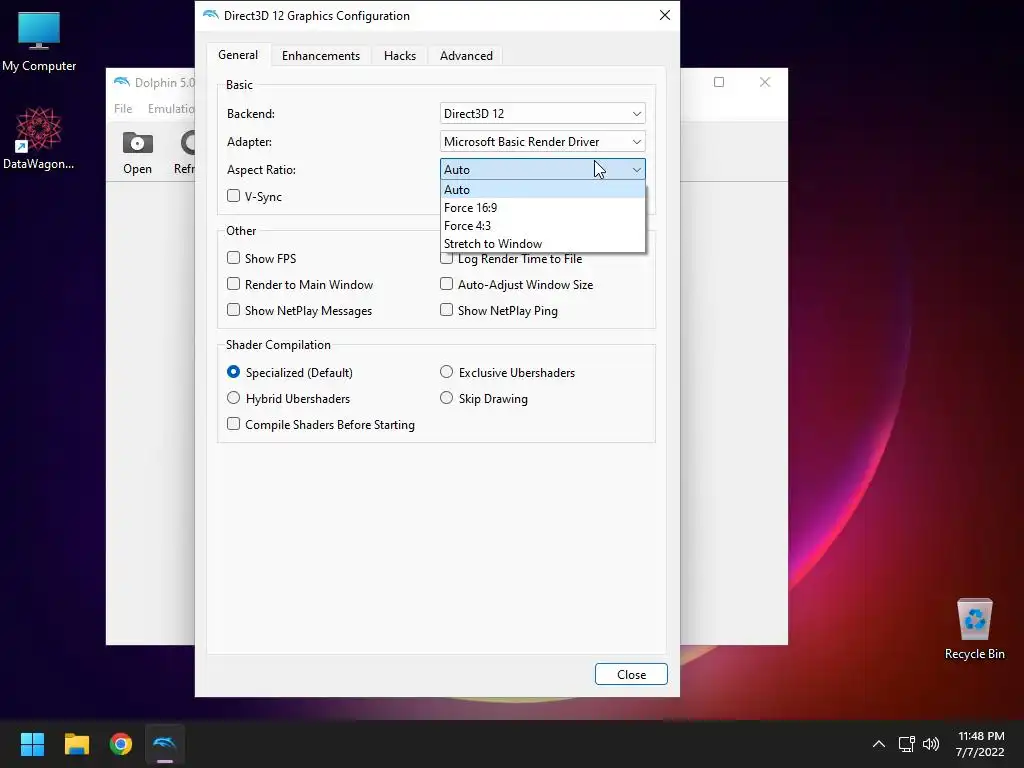Select the Dolphin emulator taskbar icon

coord(165,744)
